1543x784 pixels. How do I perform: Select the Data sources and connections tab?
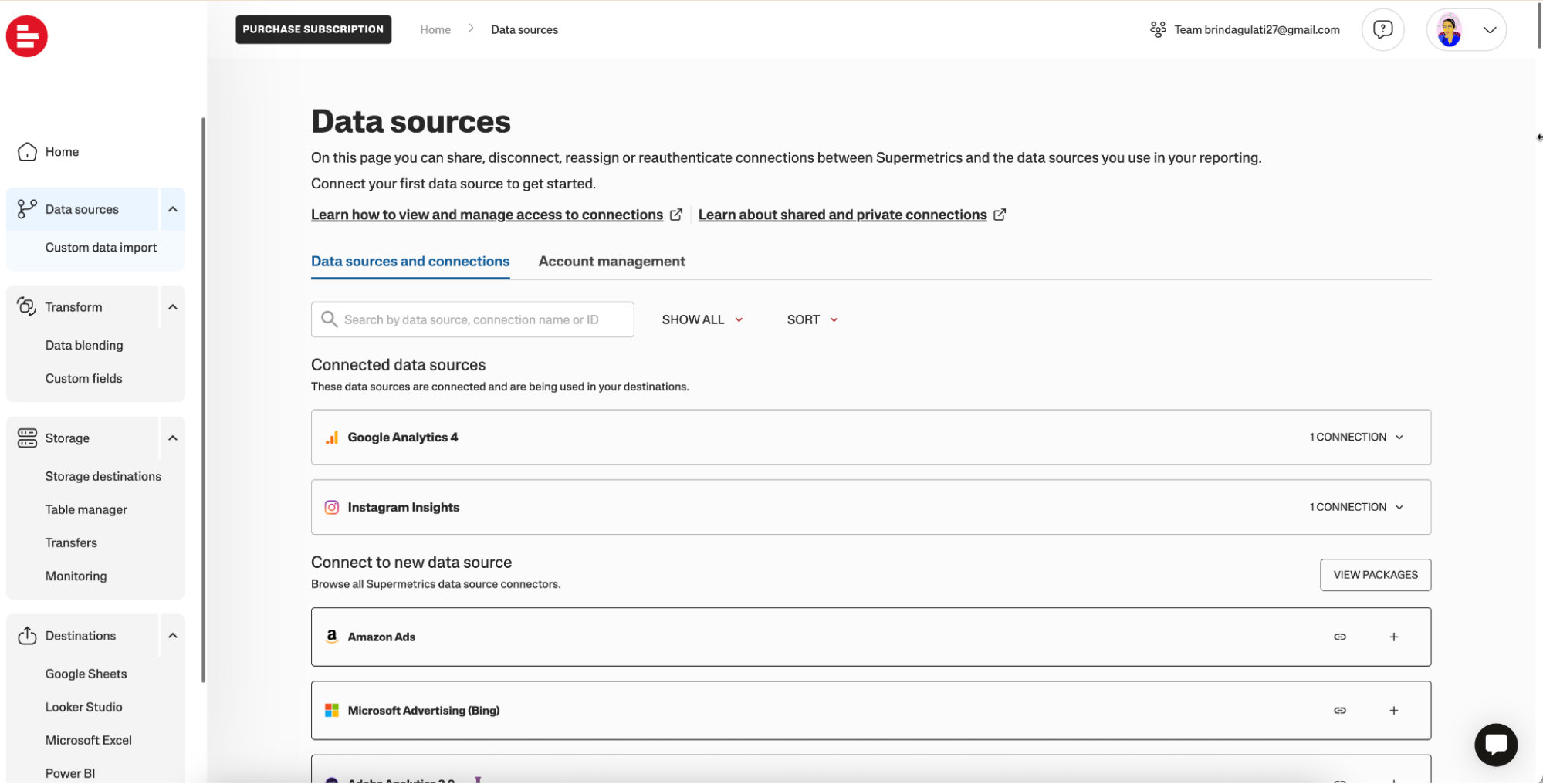[410, 261]
